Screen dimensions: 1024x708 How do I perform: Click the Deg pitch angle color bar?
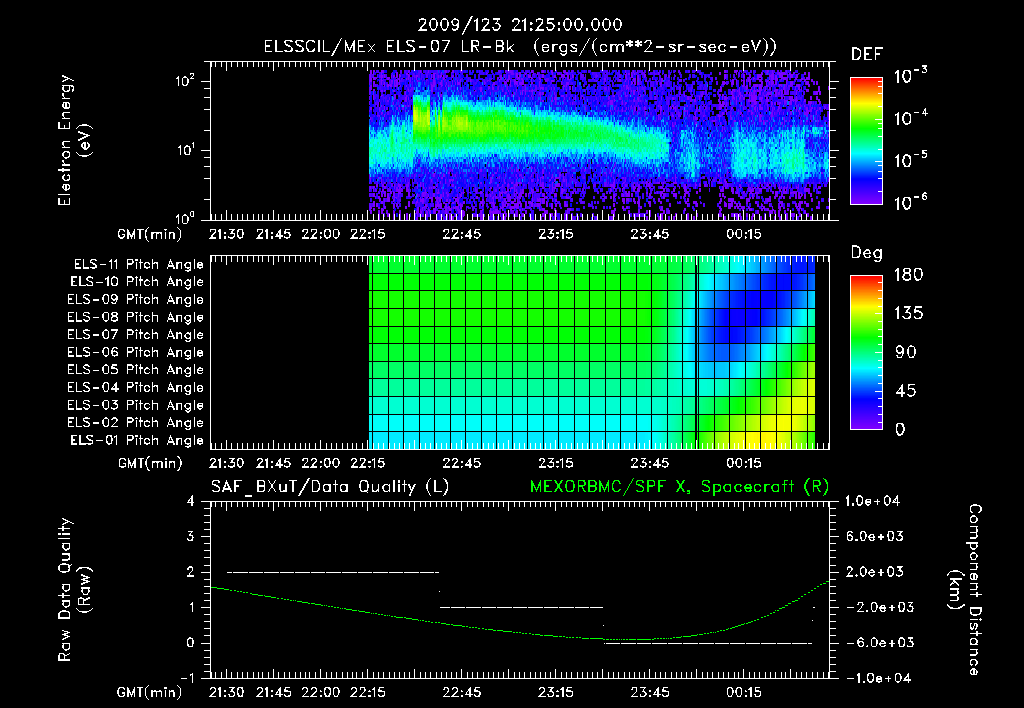tap(866, 352)
